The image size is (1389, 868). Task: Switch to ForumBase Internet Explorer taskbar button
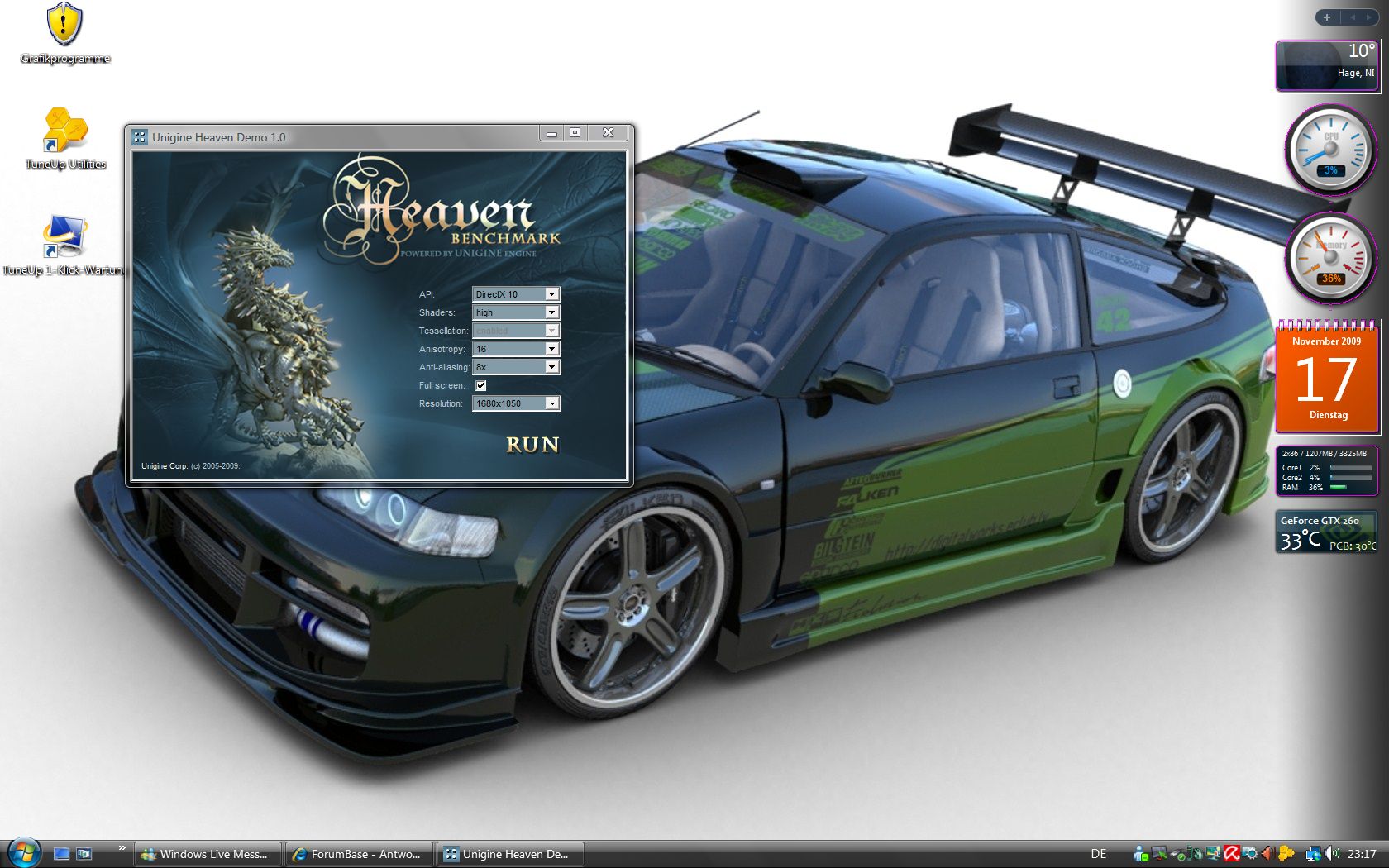click(x=360, y=854)
